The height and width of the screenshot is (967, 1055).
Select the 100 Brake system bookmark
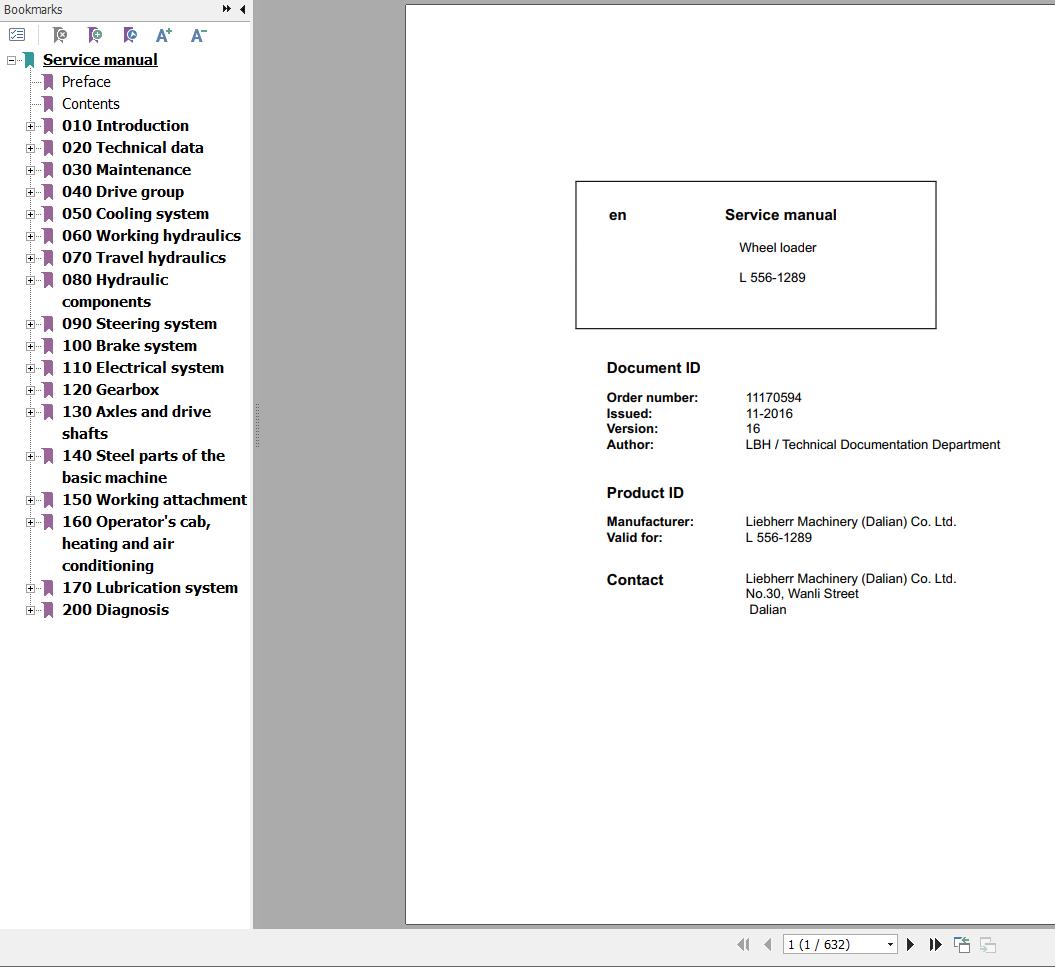click(129, 346)
